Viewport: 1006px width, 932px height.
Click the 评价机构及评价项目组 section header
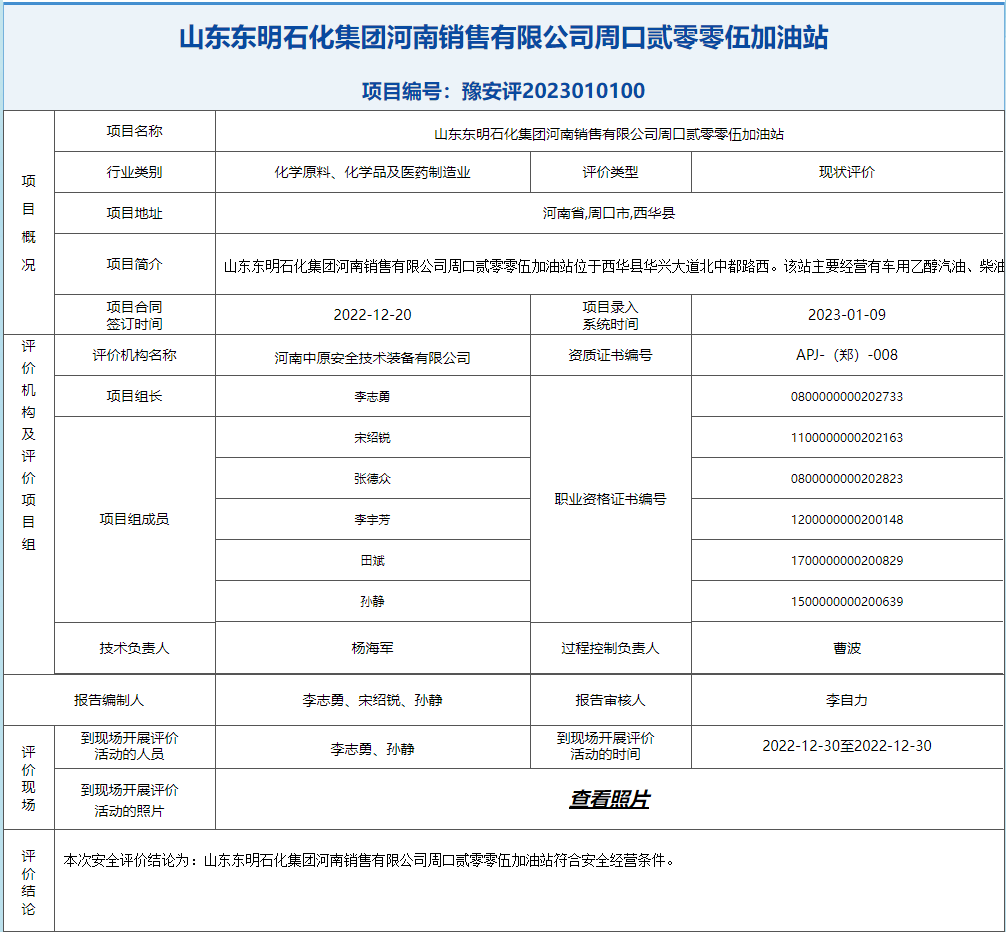(x=29, y=445)
